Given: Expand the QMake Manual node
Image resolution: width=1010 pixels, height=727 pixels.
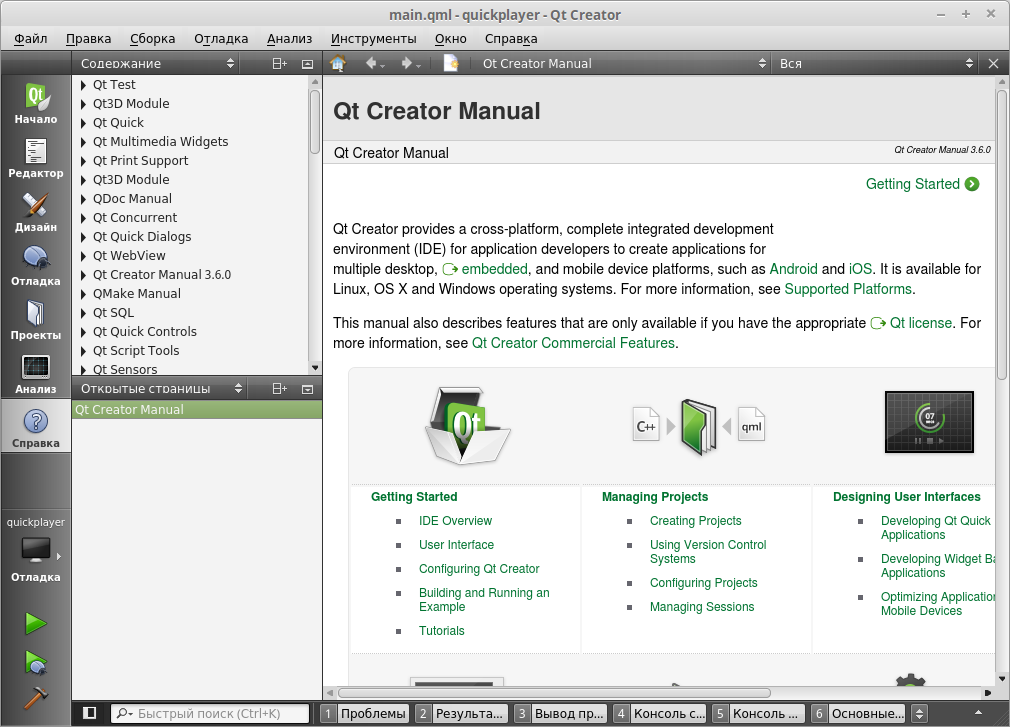Looking at the screenshot, I should pyautogui.click(x=83, y=294).
